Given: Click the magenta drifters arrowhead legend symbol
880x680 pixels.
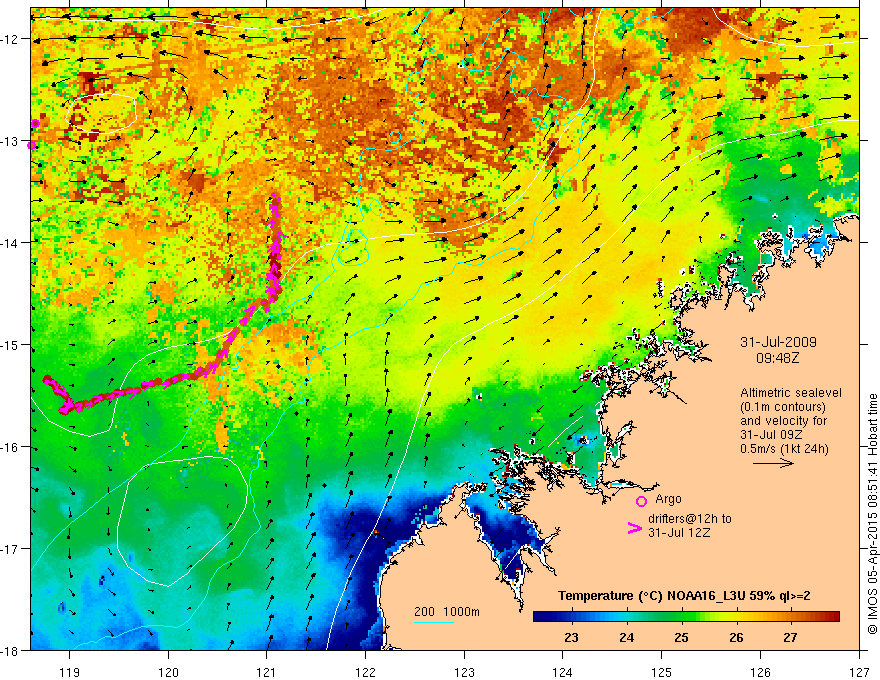Looking at the screenshot, I should pyautogui.click(x=634, y=528).
